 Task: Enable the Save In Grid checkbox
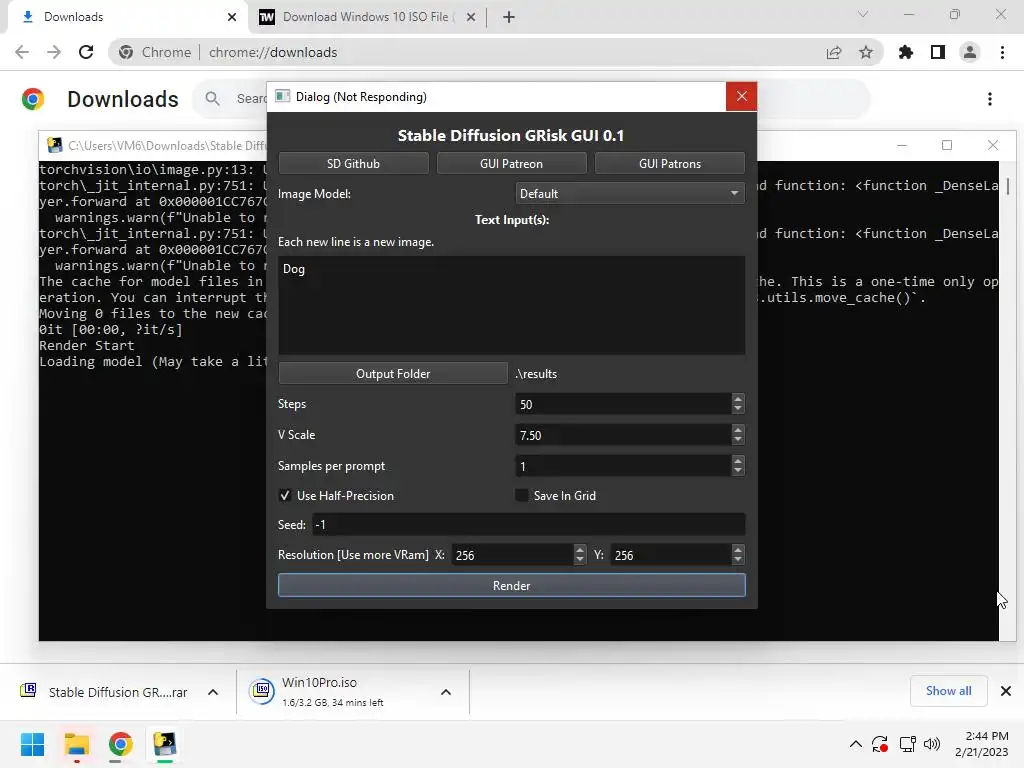point(521,496)
